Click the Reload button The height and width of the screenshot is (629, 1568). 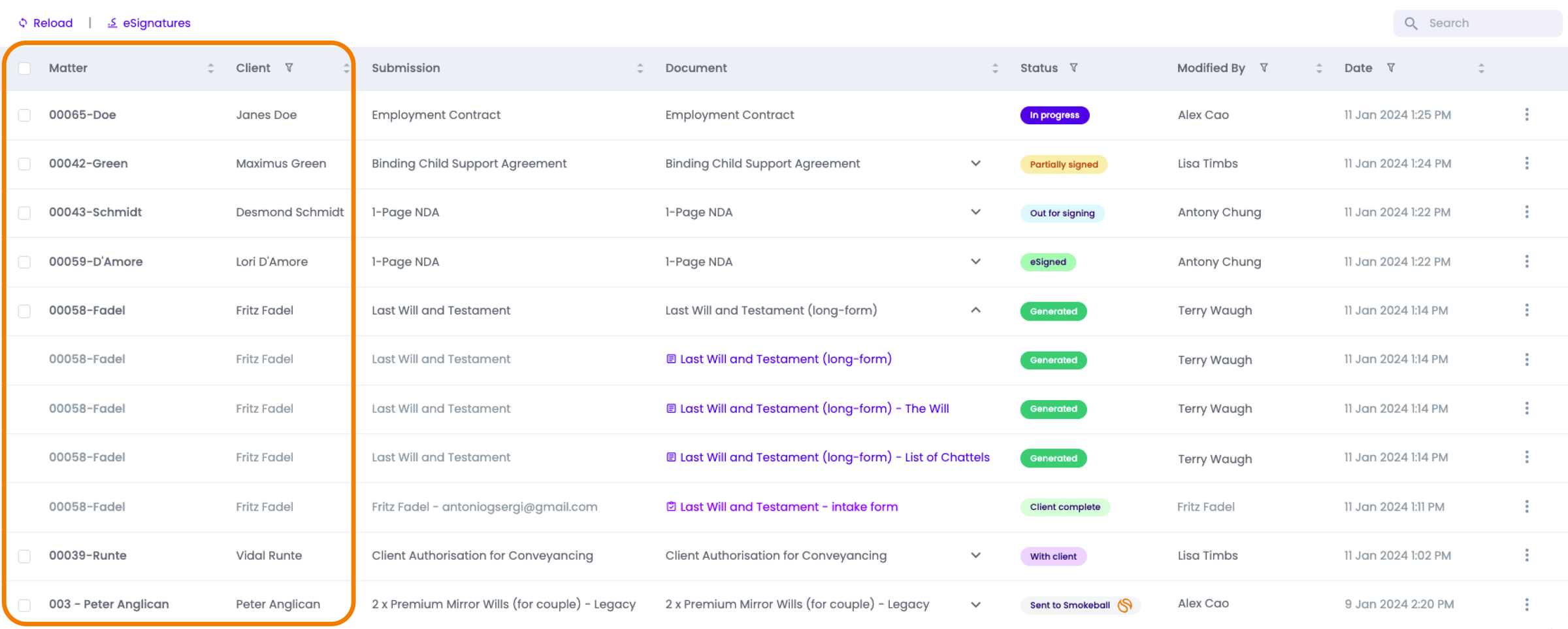pyautogui.click(x=46, y=24)
